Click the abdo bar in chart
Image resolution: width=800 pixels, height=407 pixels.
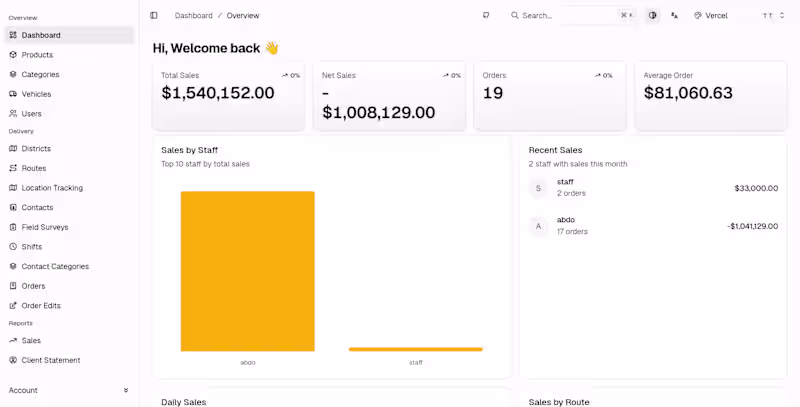click(x=247, y=271)
